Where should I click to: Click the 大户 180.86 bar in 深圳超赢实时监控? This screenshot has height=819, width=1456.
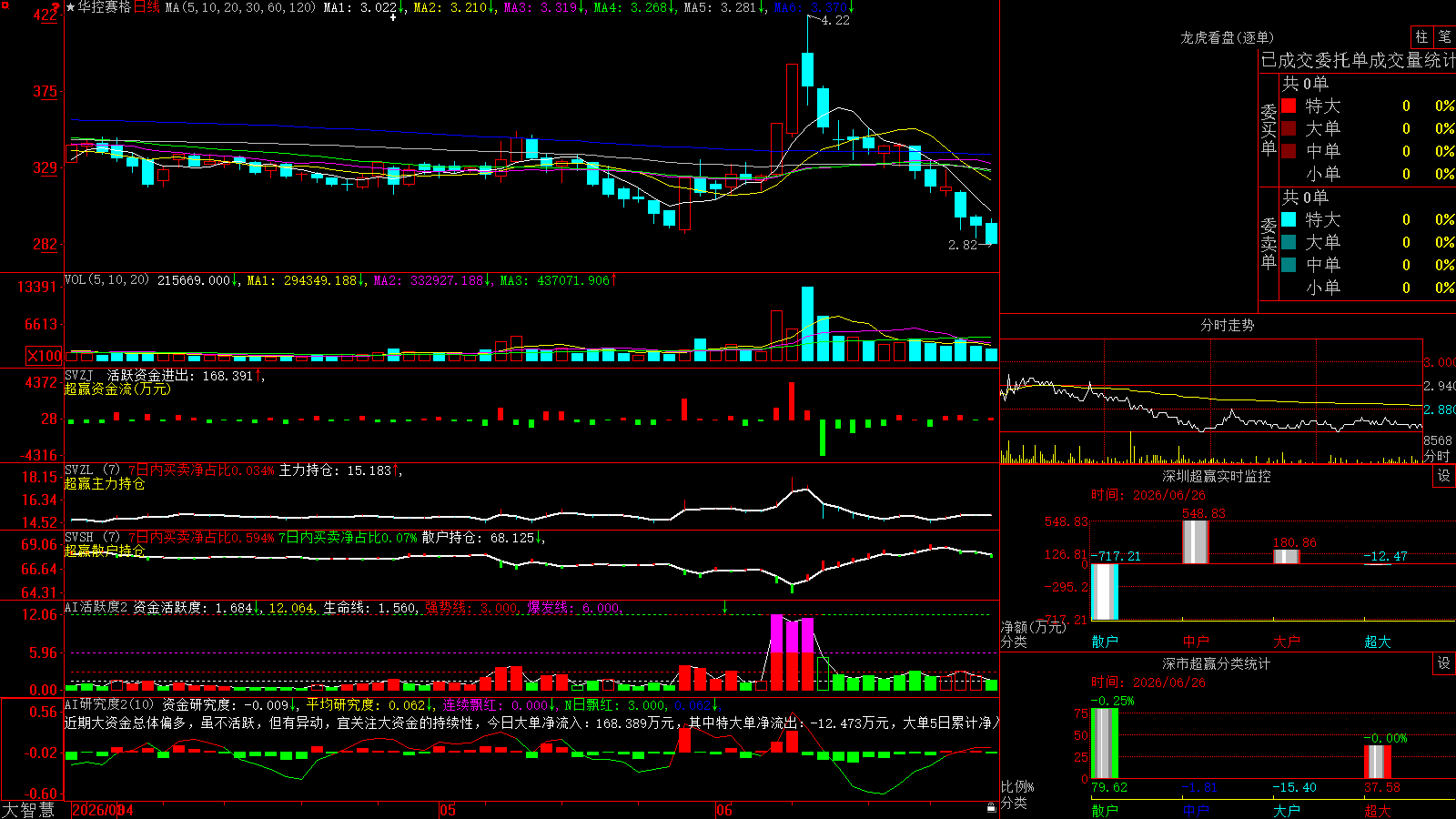point(1287,557)
